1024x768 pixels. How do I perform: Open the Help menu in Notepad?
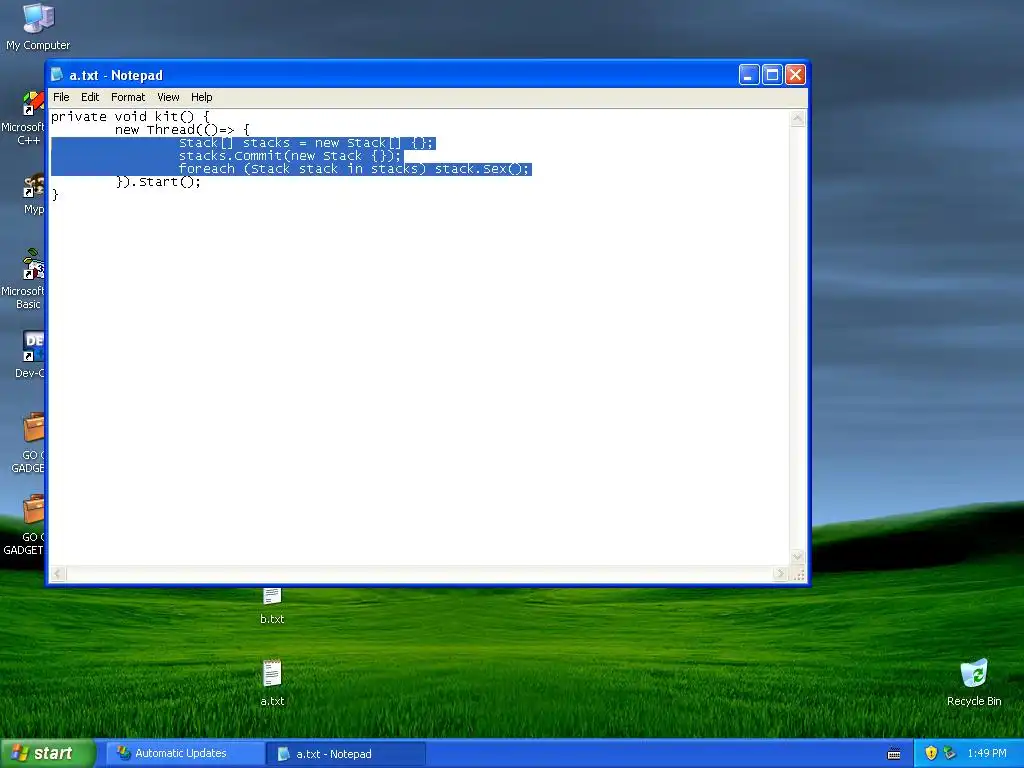click(201, 97)
